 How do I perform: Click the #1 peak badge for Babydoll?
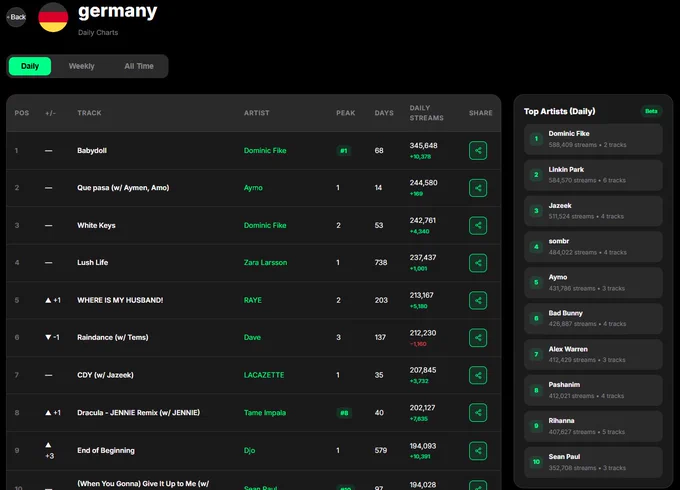[x=343, y=151]
